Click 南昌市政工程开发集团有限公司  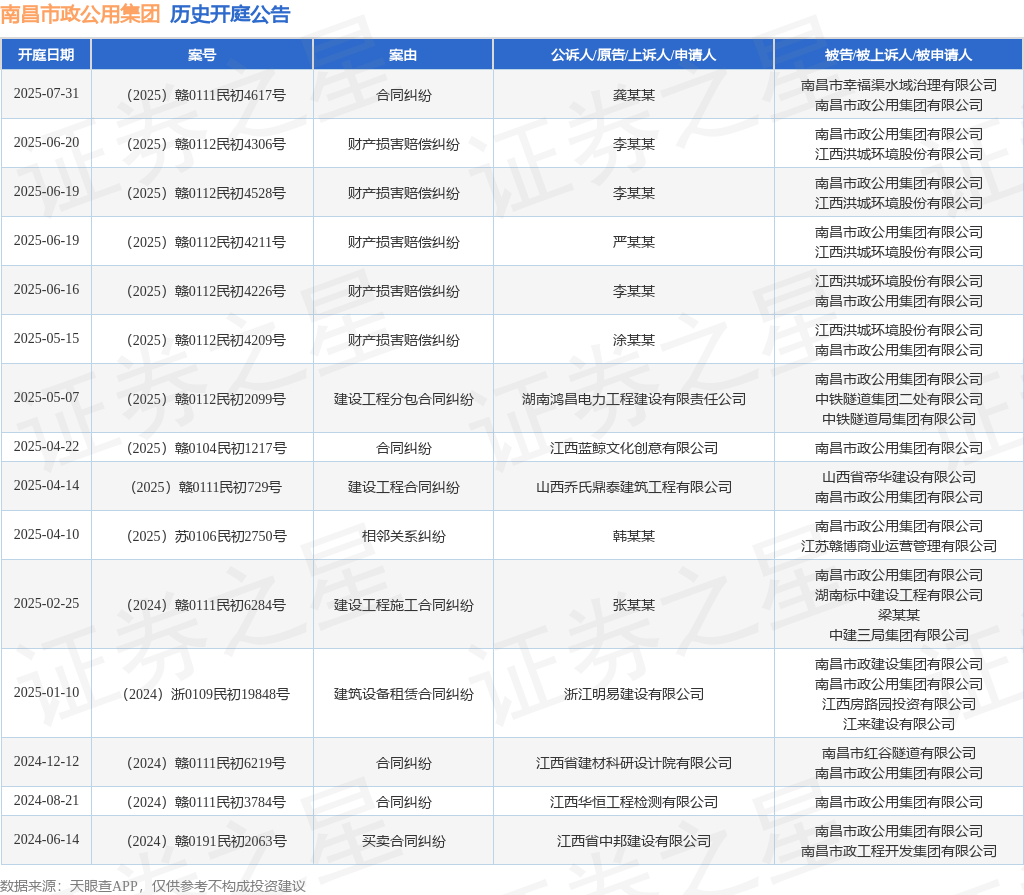(x=899, y=851)
